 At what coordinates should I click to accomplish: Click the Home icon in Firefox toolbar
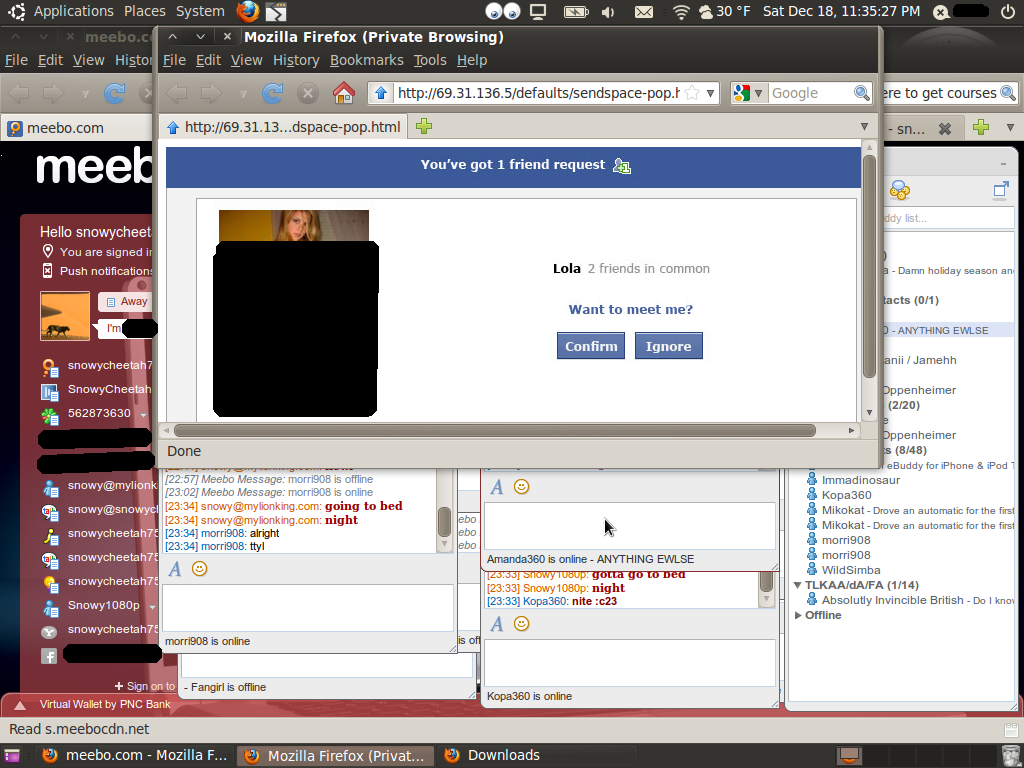pos(343,93)
